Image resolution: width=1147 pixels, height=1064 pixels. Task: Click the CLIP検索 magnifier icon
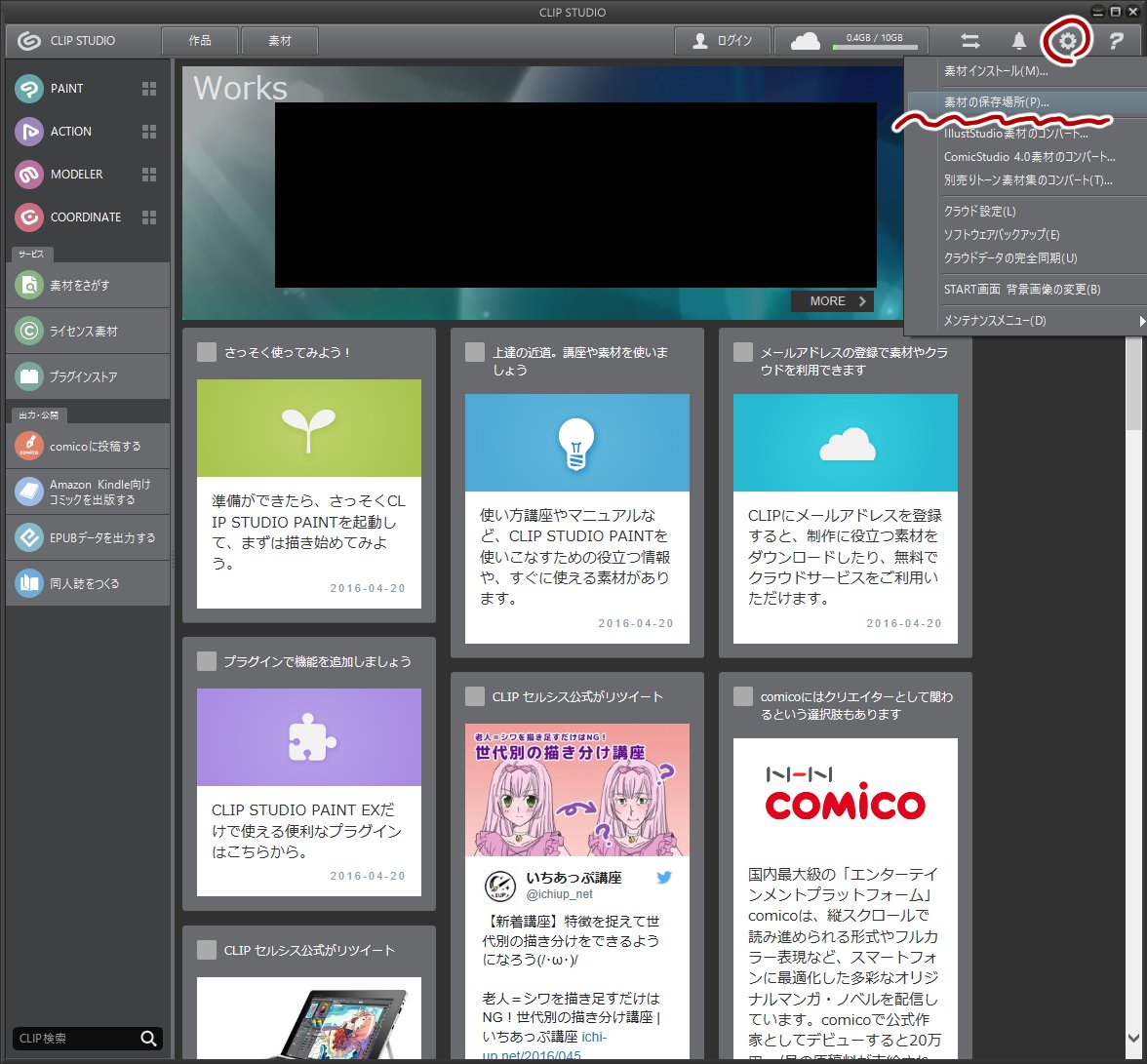coord(148,1039)
